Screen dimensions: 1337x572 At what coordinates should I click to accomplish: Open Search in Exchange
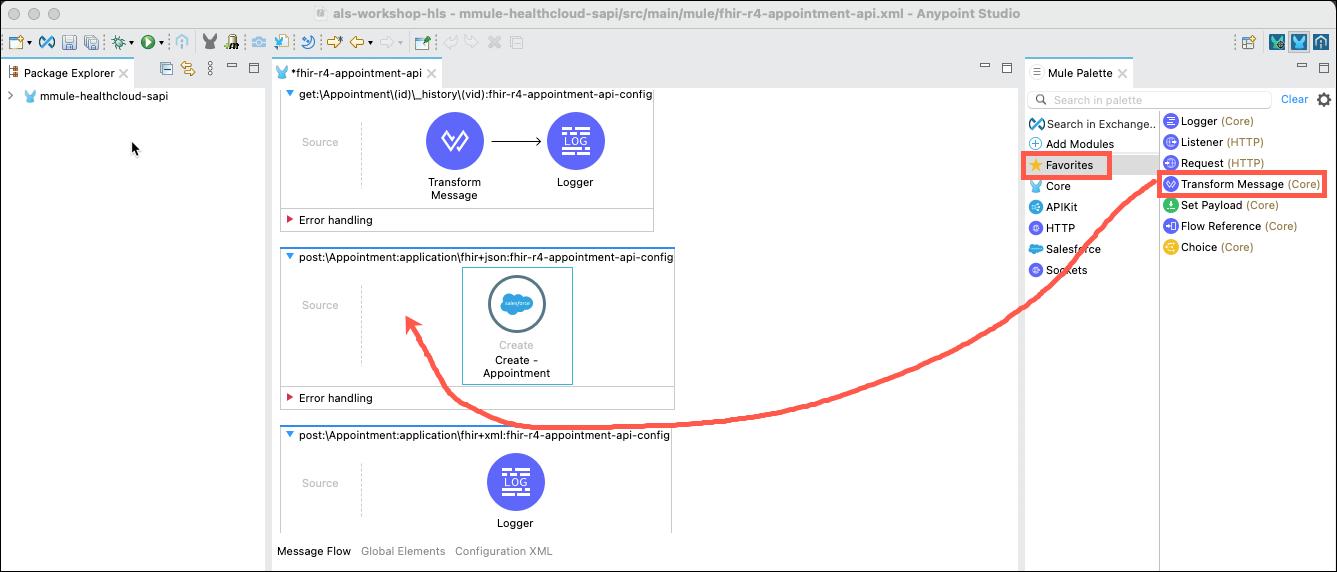(x=1092, y=124)
